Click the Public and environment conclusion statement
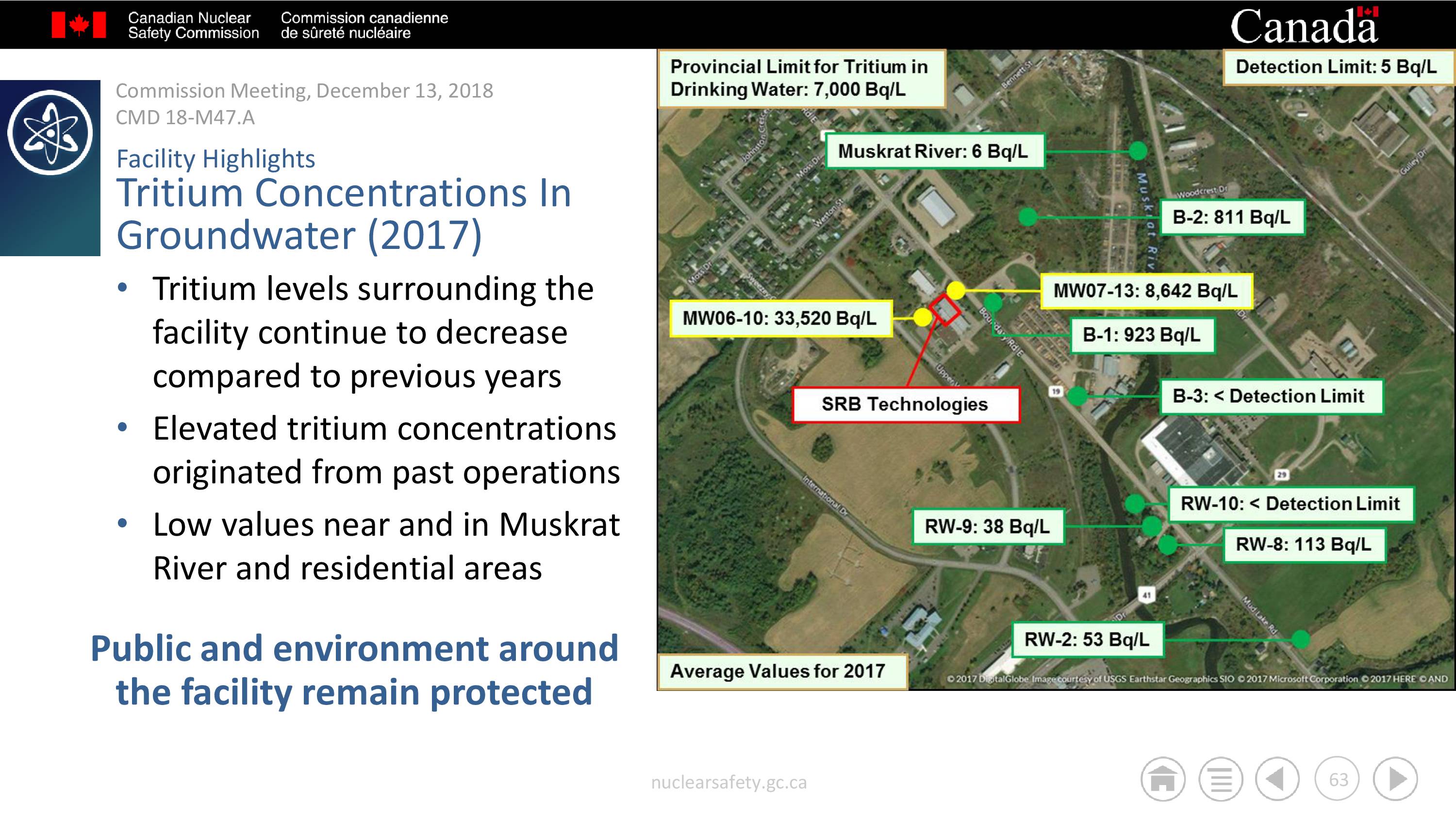1456x819 pixels. tap(354, 671)
